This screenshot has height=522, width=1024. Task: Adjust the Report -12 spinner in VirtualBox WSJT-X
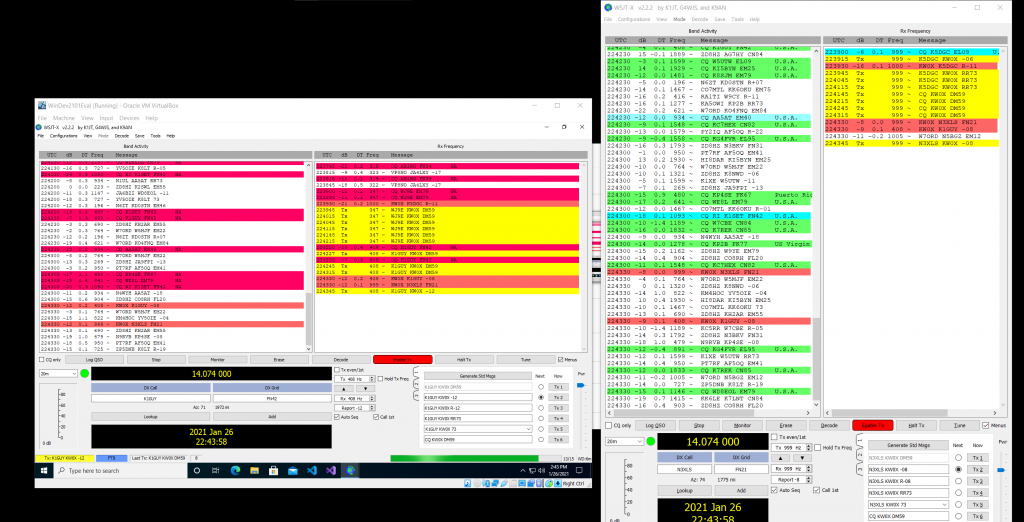tap(372, 408)
